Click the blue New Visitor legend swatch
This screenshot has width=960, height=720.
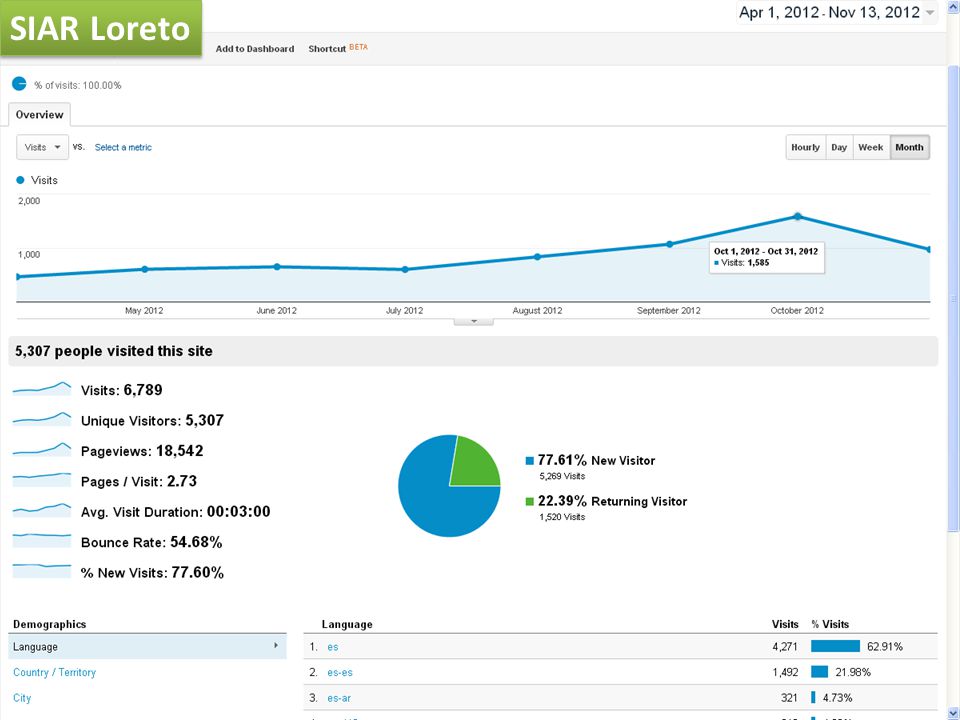[530, 460]
